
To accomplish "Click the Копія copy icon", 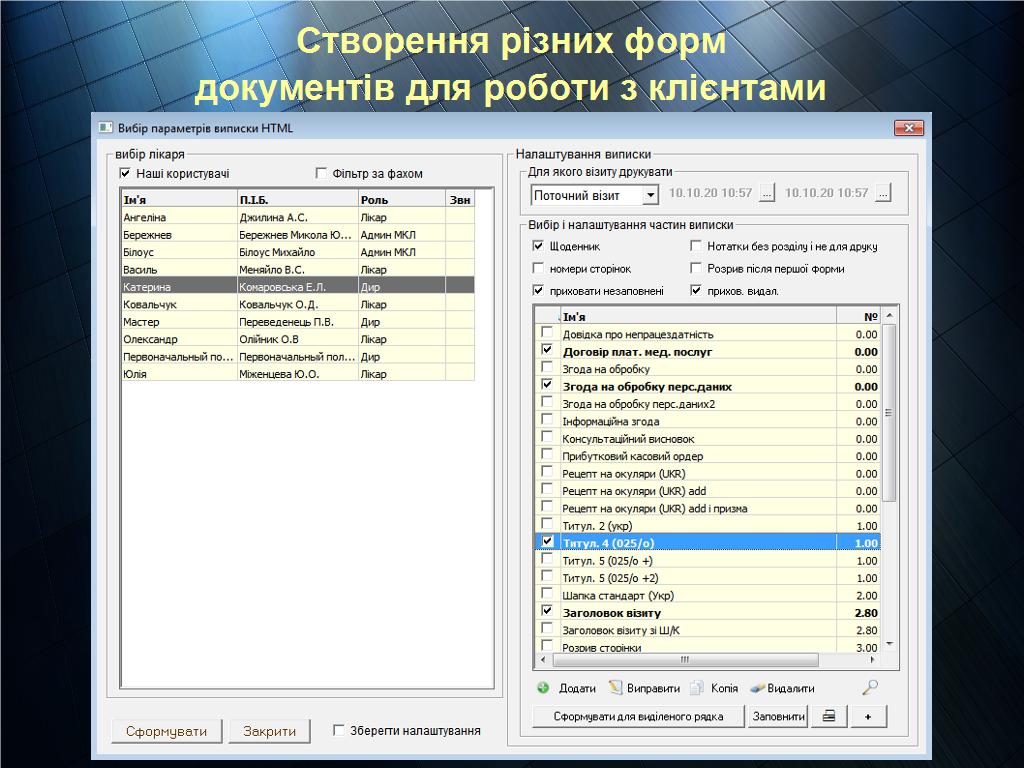I will coord(696,688).
